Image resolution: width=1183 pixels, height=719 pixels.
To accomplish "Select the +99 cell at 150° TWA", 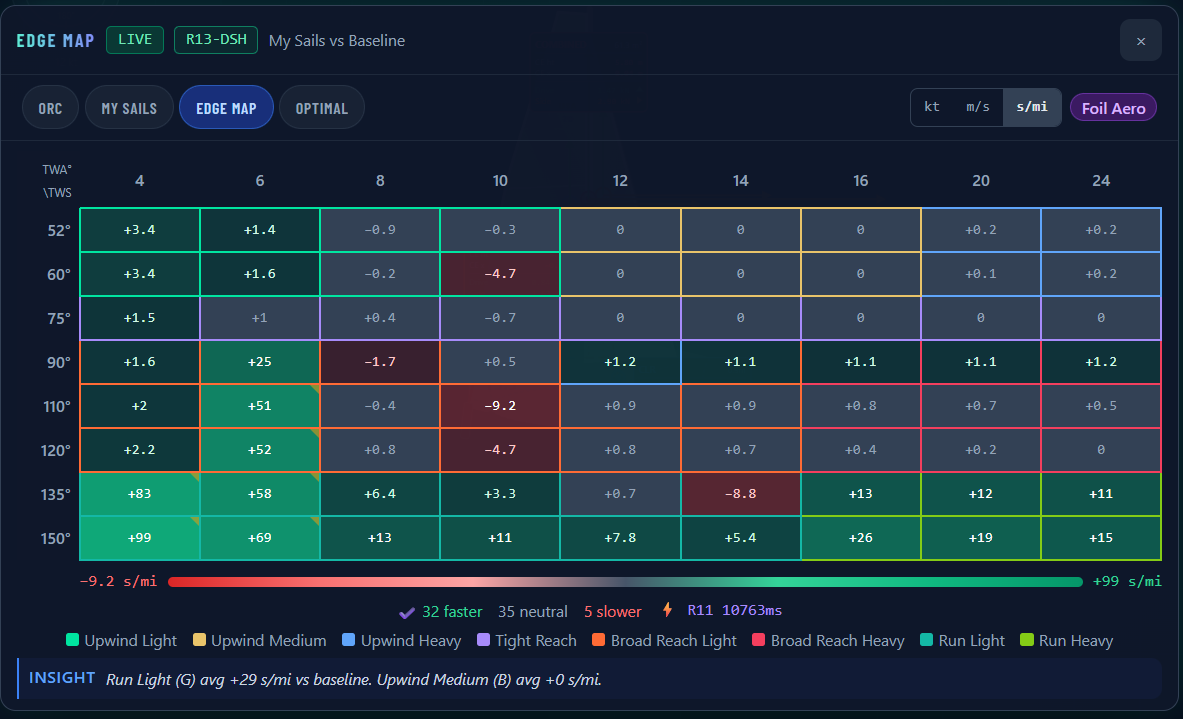I will 140,538.
